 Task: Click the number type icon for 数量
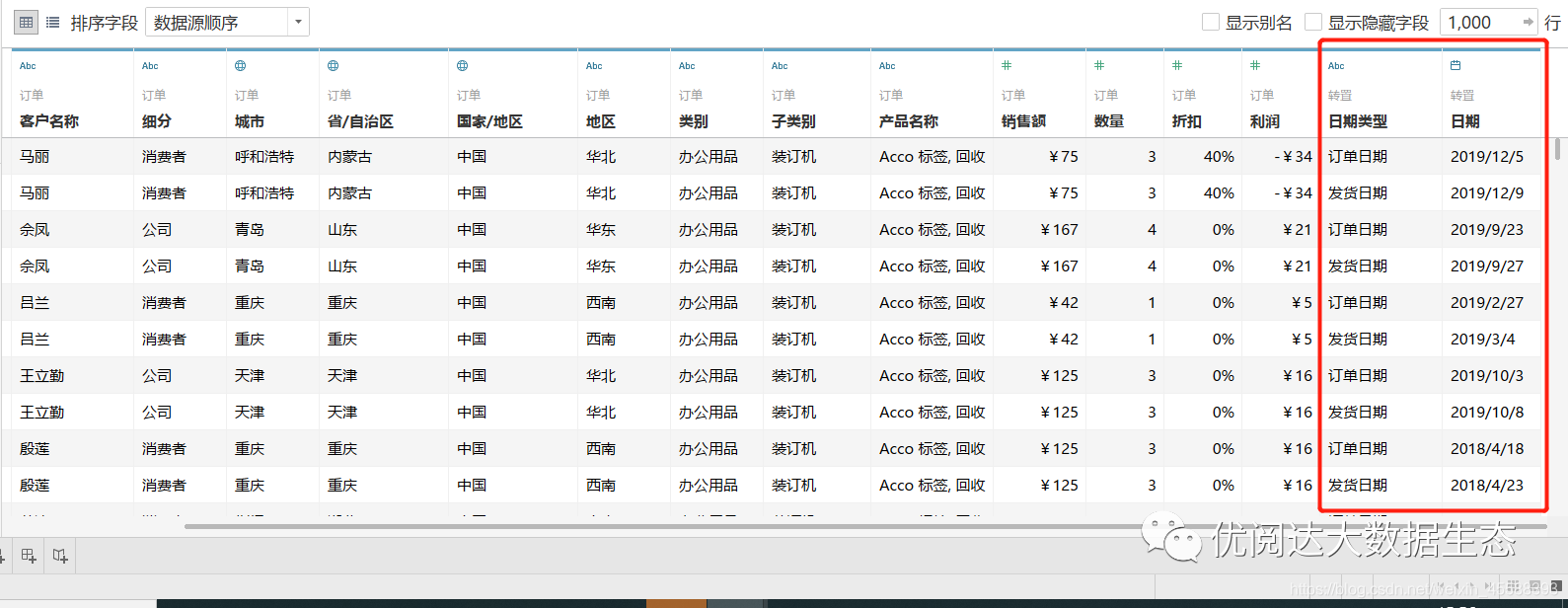1099,65
